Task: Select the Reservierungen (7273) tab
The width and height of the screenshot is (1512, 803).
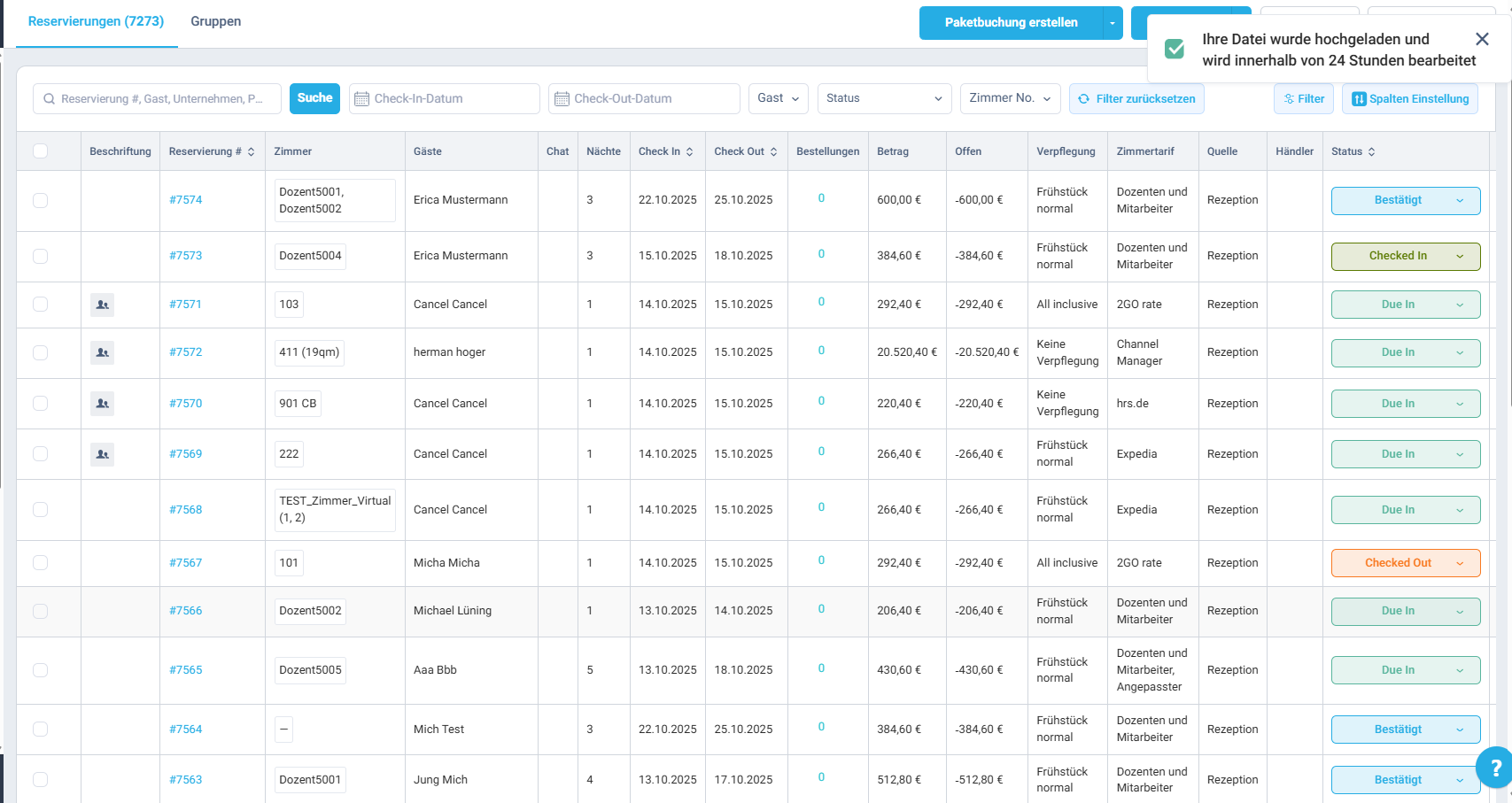Action: pyautogui.click(x=96, y=21)
